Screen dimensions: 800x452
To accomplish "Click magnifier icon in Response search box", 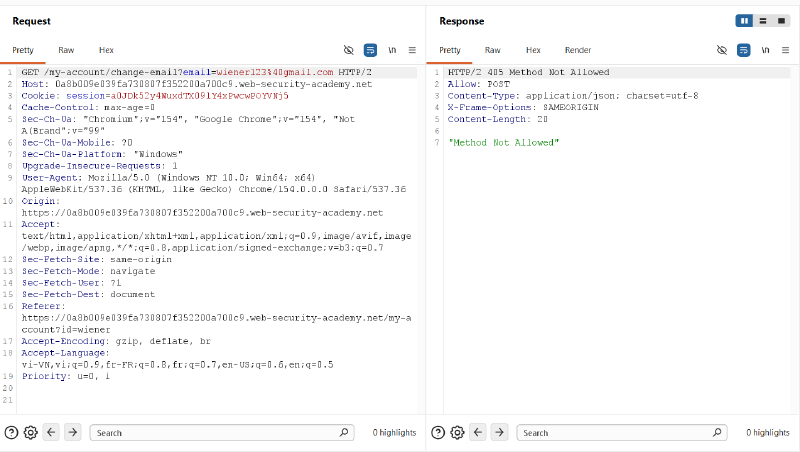I will click(717, 432).
